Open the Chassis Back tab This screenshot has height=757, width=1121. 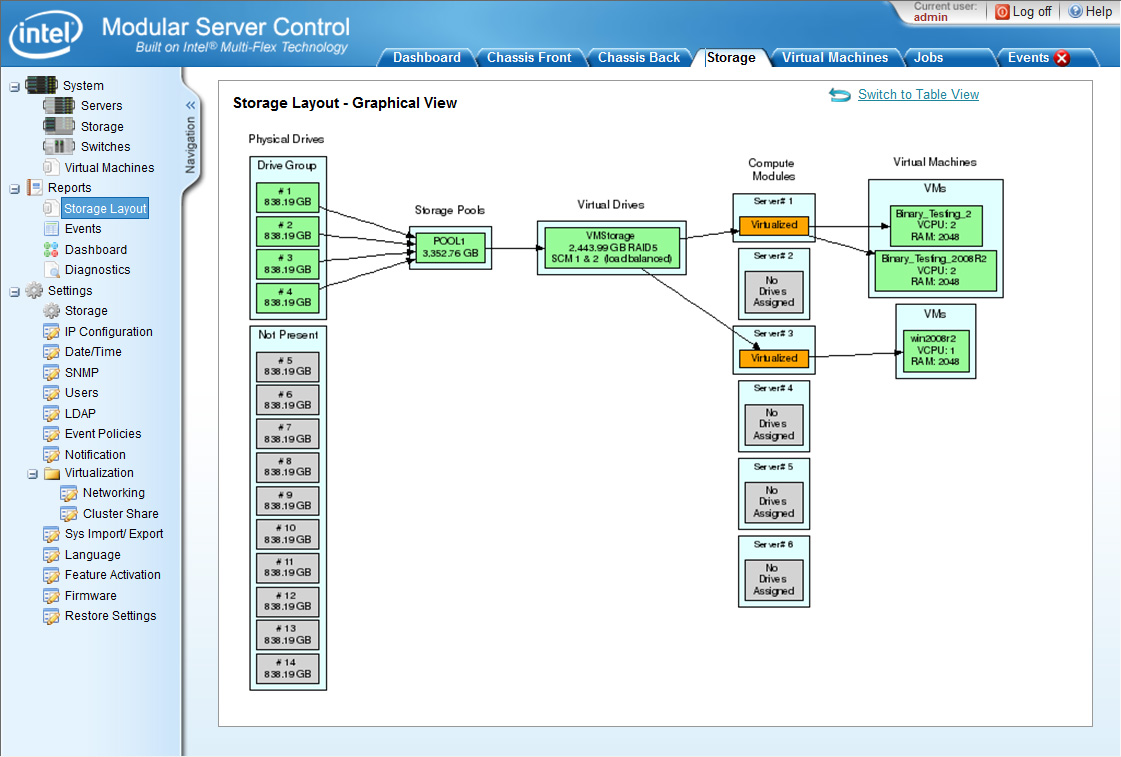pyautogui.click(x=638, y=57)
